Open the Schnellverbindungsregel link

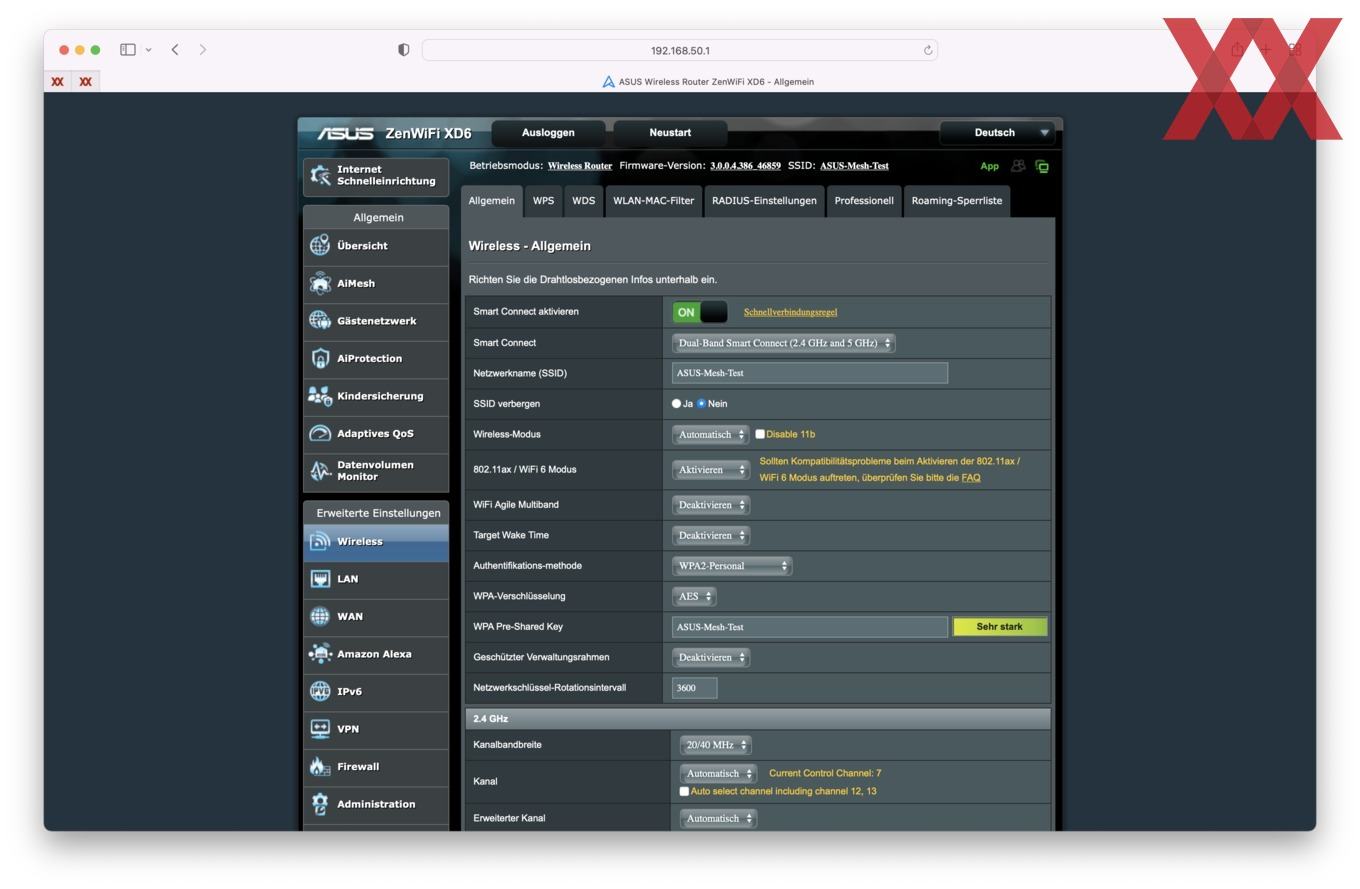(790, 312)
